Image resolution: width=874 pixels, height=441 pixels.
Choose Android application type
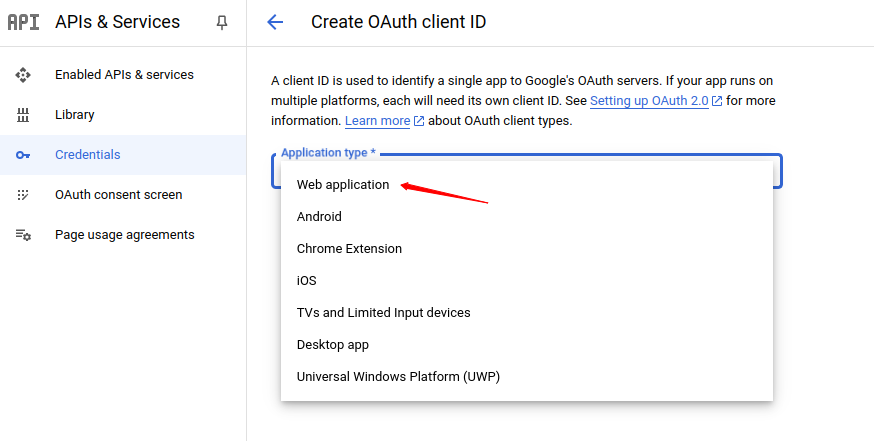[527, 217]
